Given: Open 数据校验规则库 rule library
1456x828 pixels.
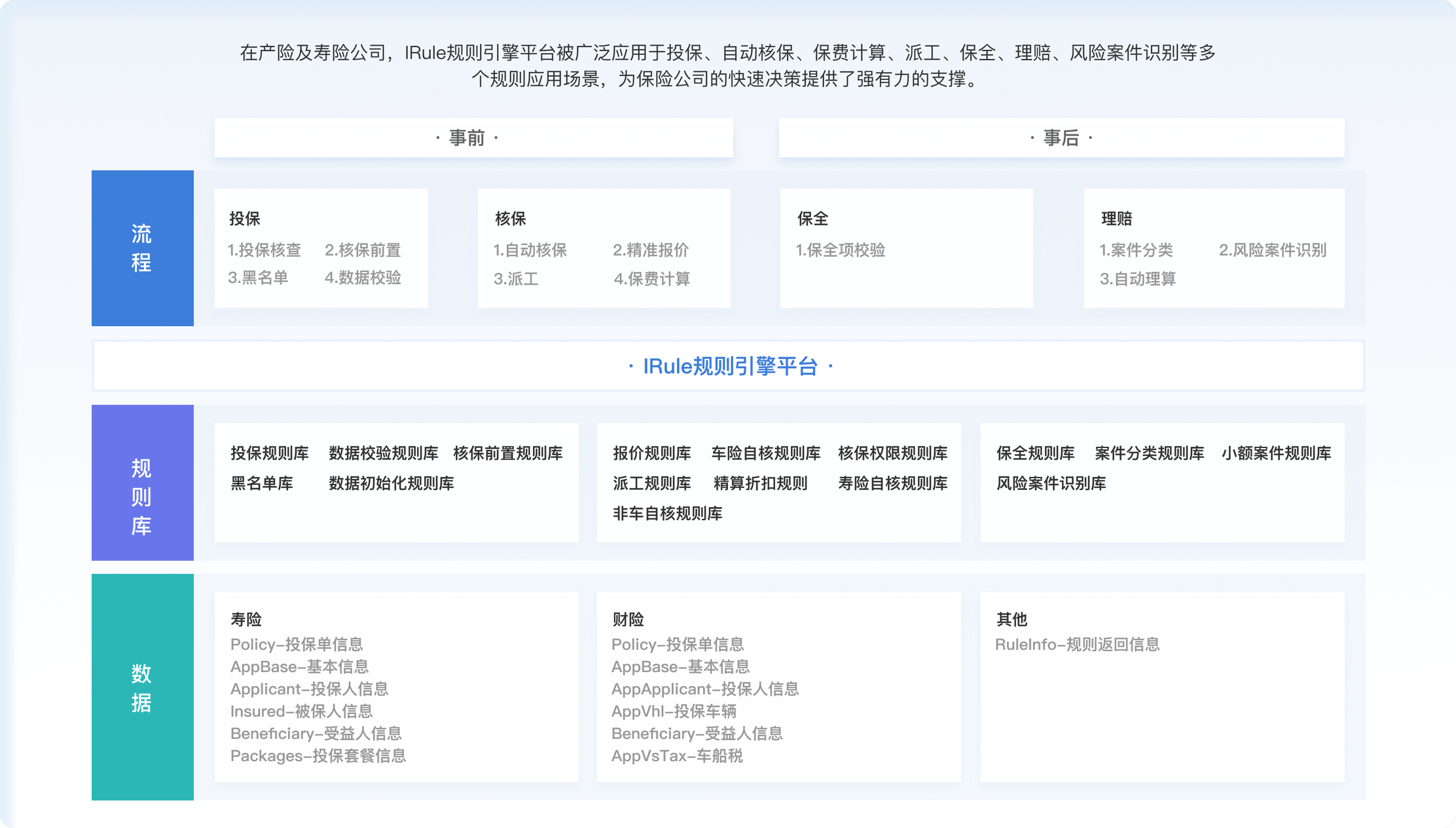Looking at the screenshot, I should click(383, 453).
